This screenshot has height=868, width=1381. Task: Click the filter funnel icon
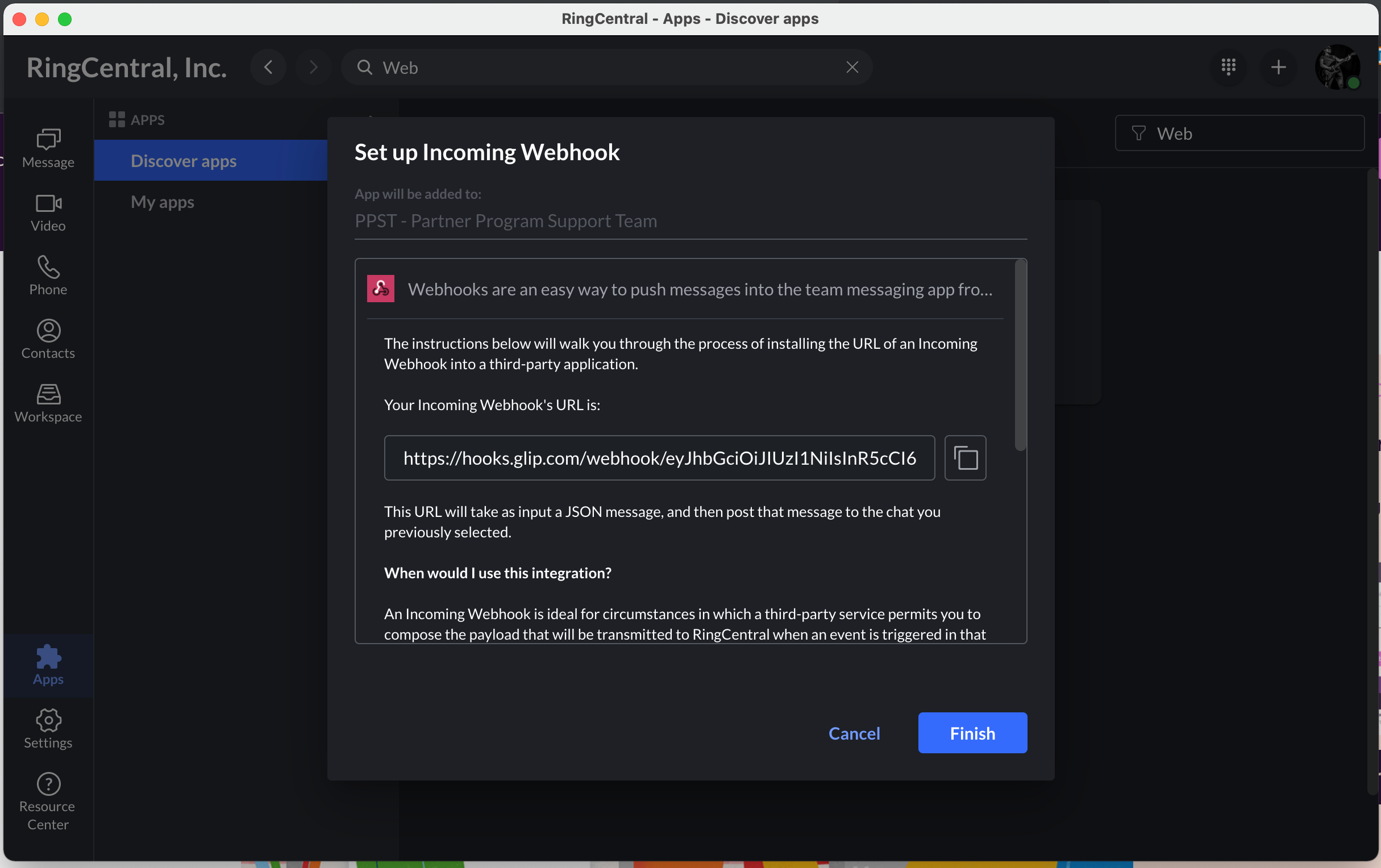pos(1138,133)
